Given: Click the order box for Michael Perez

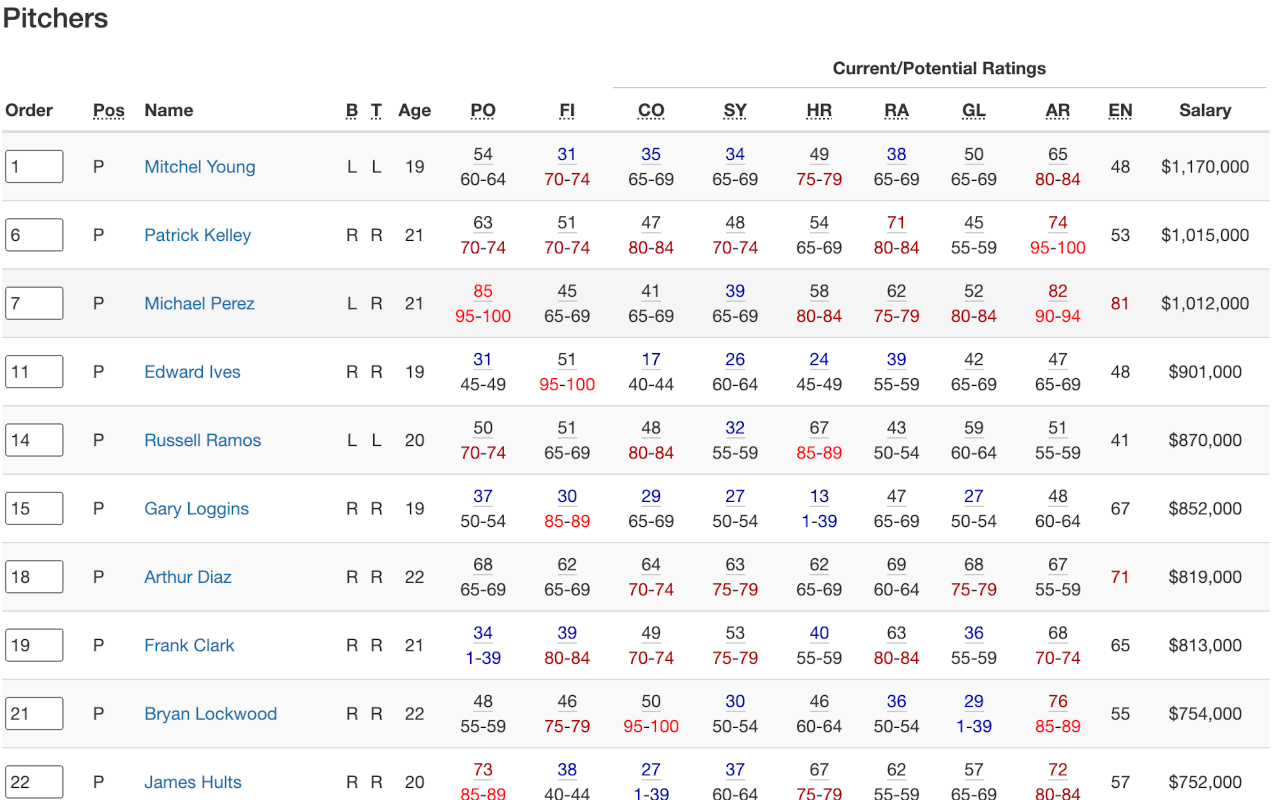Looking at the screenshot, I should [34, 303].
